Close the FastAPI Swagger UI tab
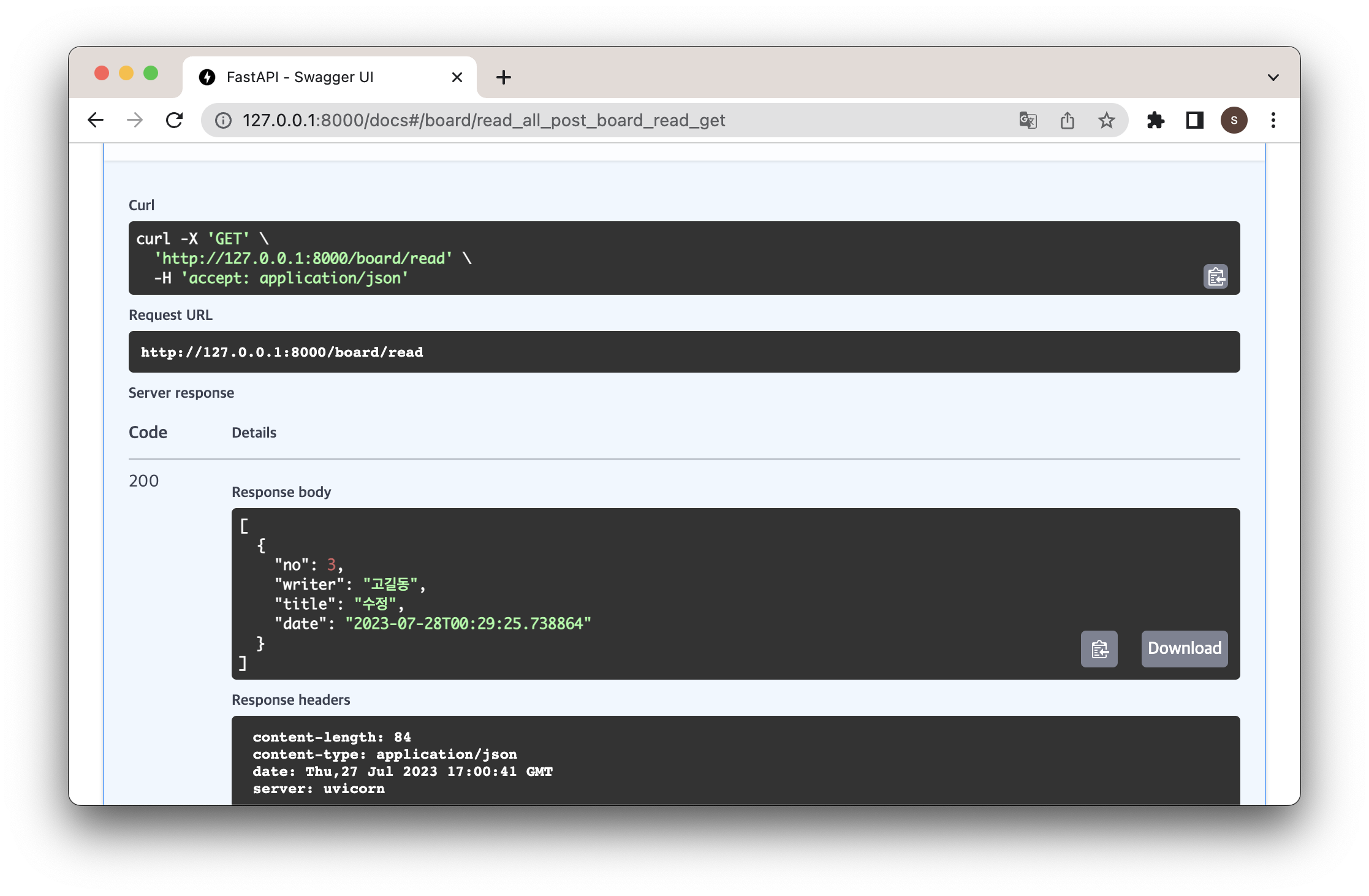1369x896 pixels. 457,77
